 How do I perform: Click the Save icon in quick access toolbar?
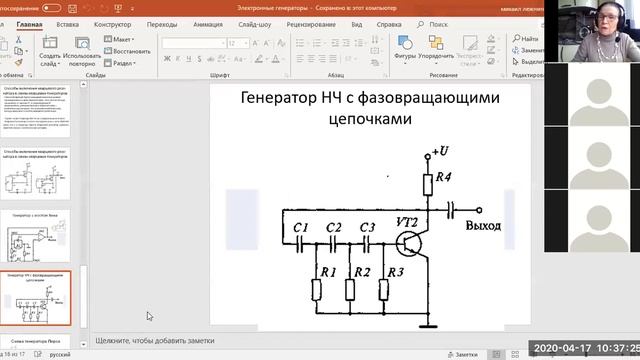[x=72, y=8]
